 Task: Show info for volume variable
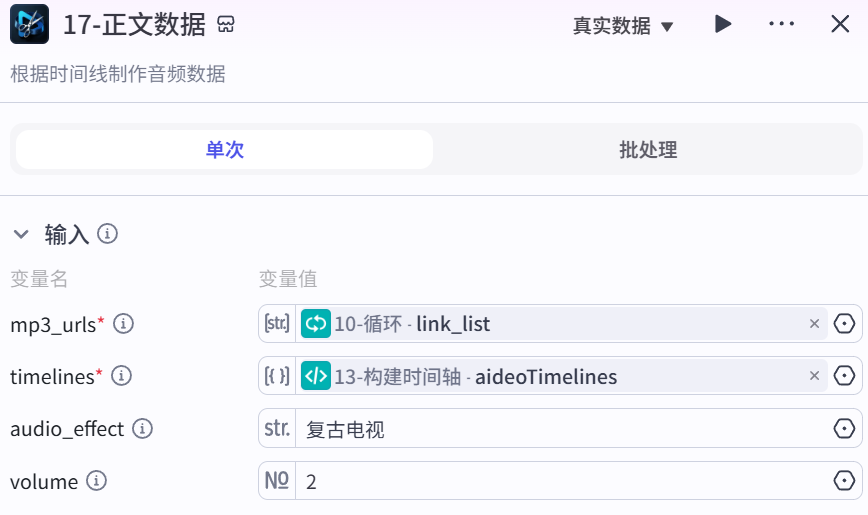click(96, 481)
